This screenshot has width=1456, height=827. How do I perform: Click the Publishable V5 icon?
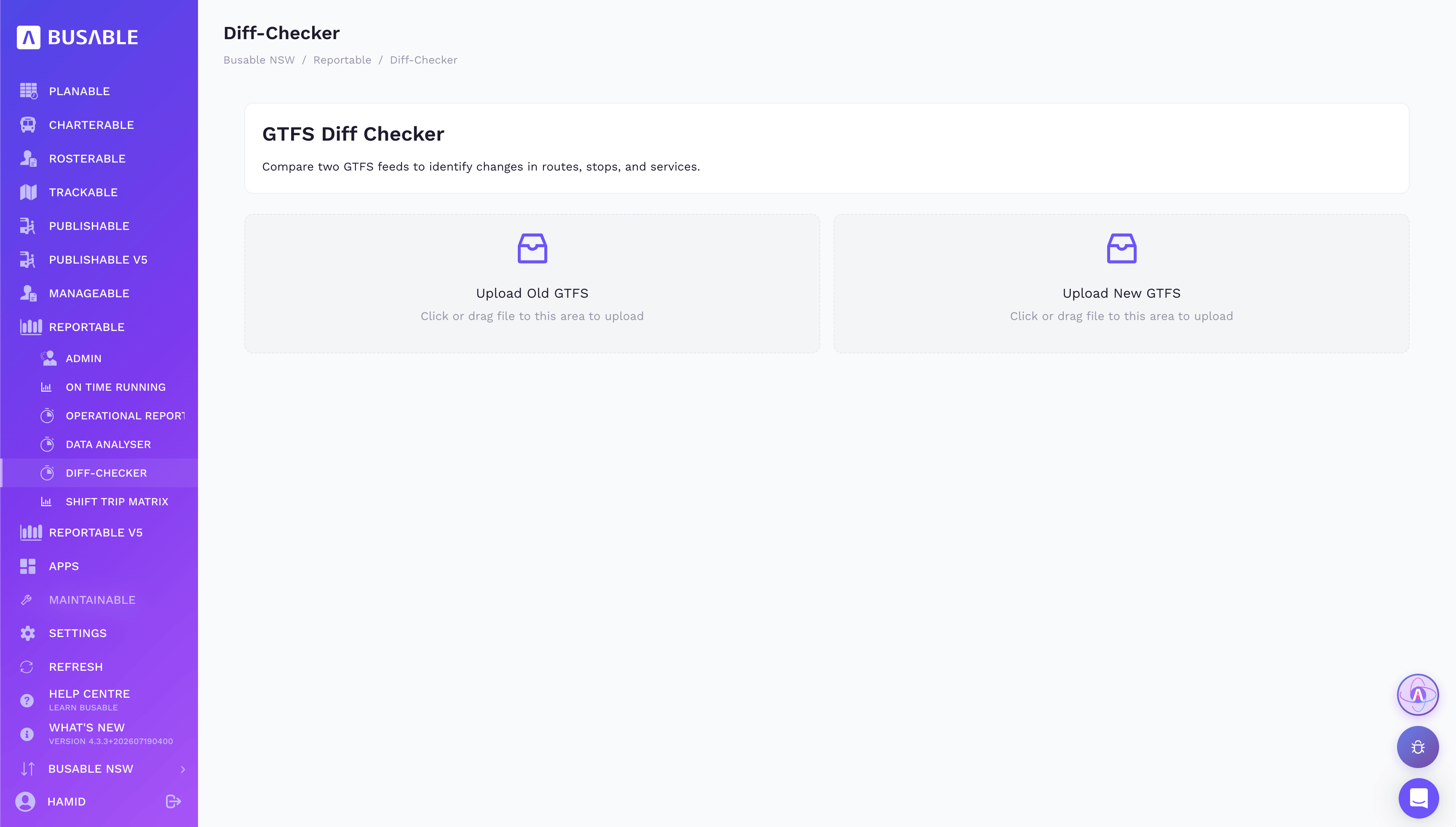point(27,259)
